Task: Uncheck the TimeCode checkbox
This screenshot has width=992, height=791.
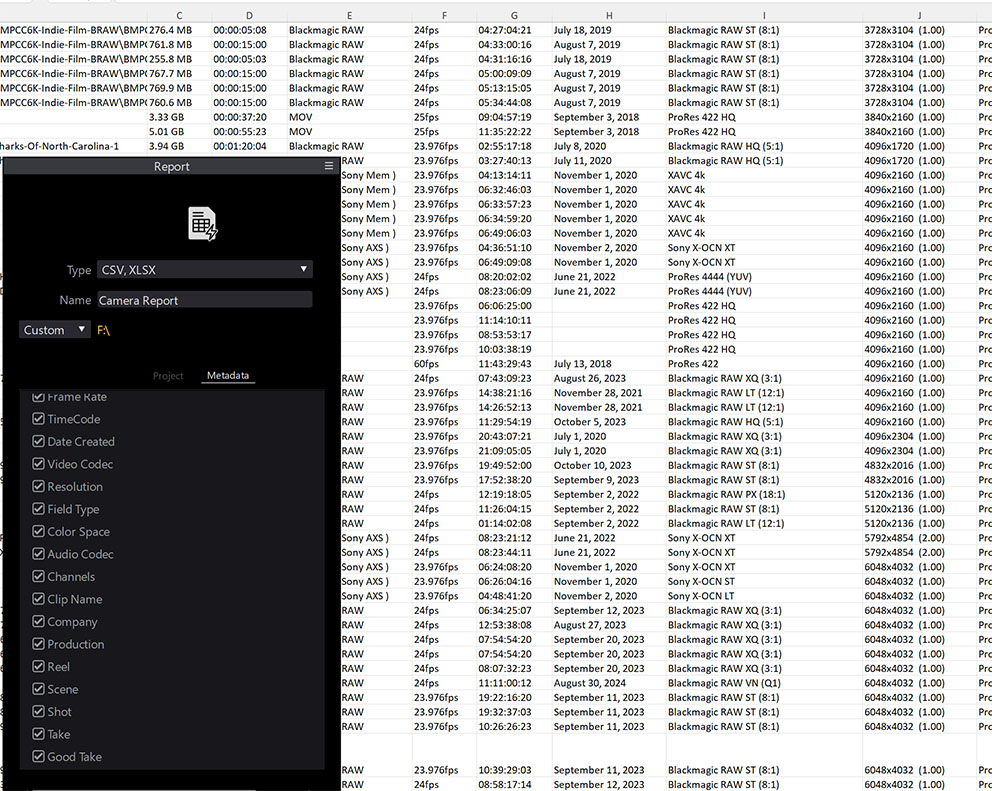Action: click(38, 419)
